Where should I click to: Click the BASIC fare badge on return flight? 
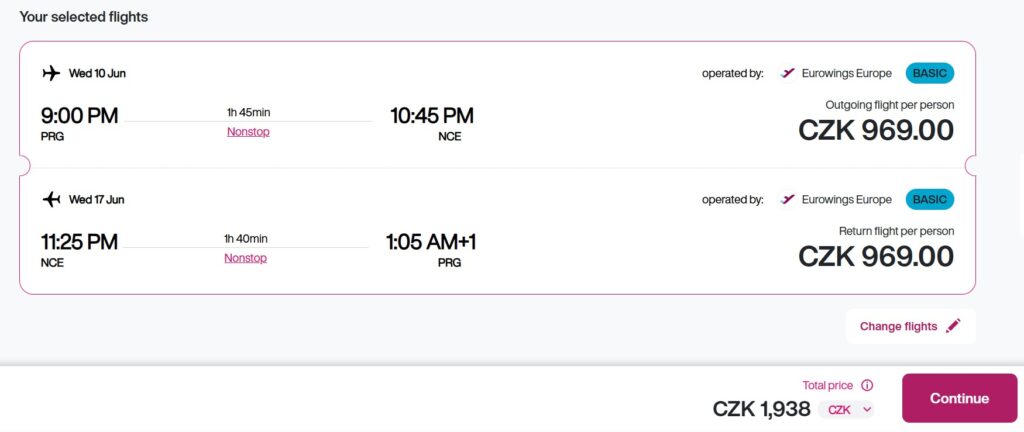click(x=930, y=199)
